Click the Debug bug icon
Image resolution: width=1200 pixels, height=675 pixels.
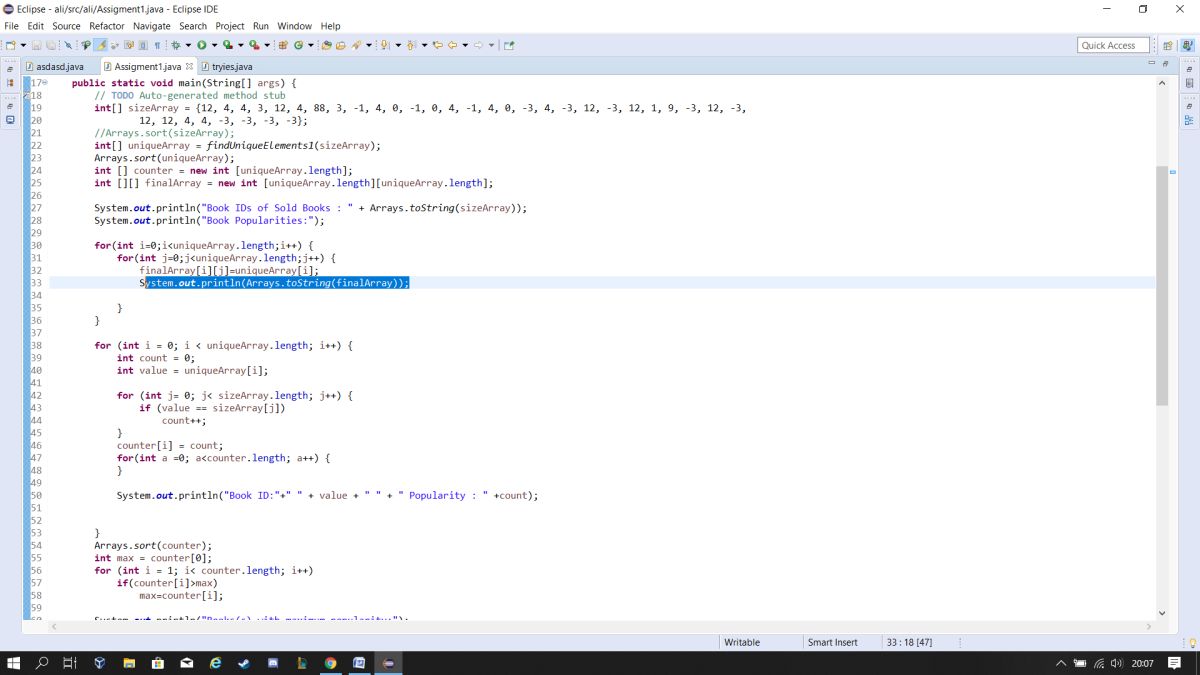(175, 45)
